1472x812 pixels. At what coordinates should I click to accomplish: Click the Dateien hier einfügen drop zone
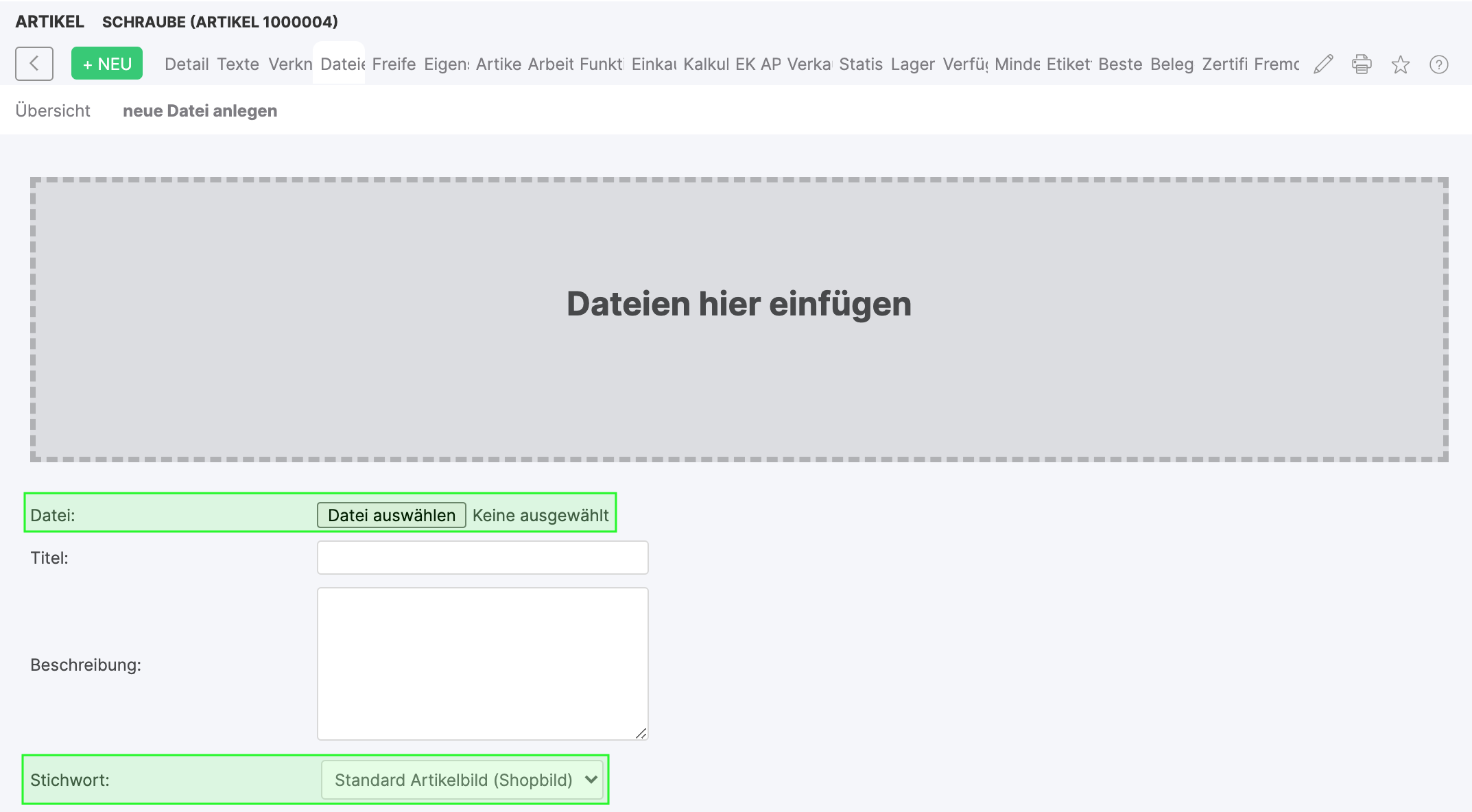pos(739,319)
